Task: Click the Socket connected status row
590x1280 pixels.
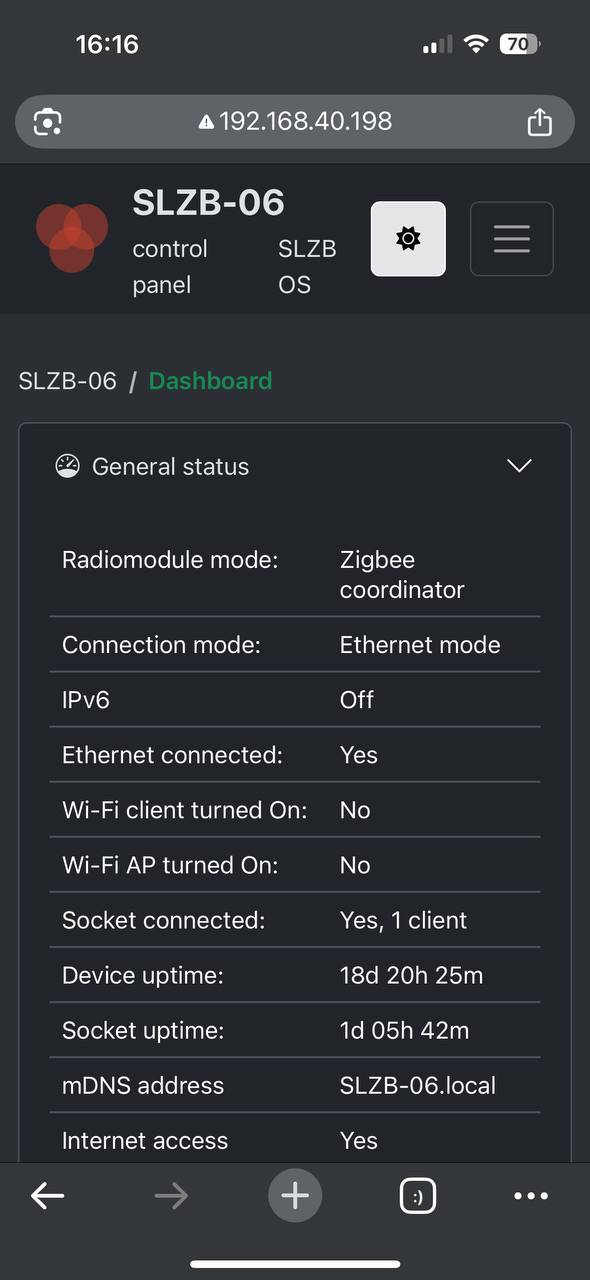Action: click(295, 920)
